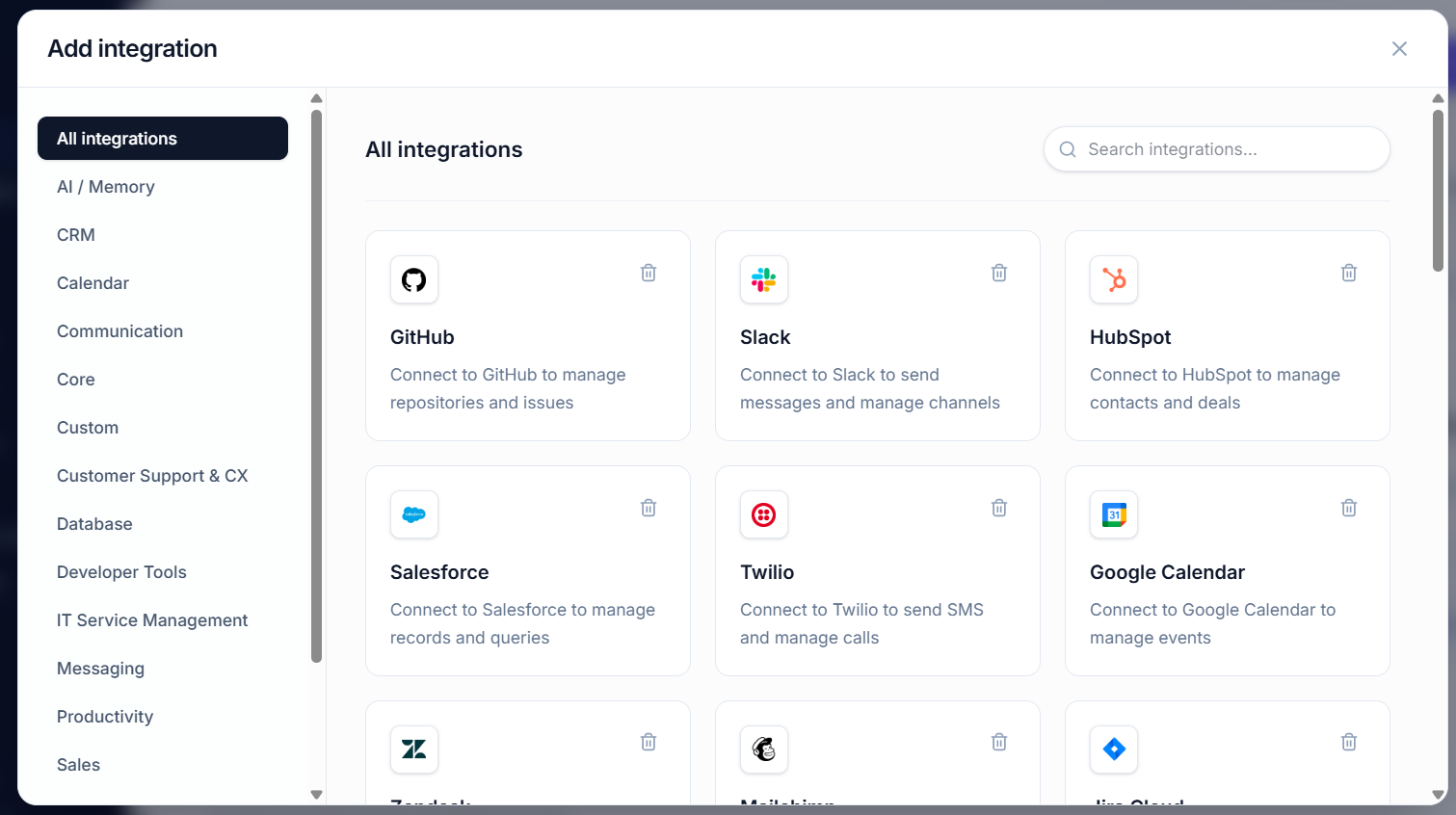Click the Salesforce cloud logo icon
This screenshot has width=1456, height=815.
coord(414,514)
